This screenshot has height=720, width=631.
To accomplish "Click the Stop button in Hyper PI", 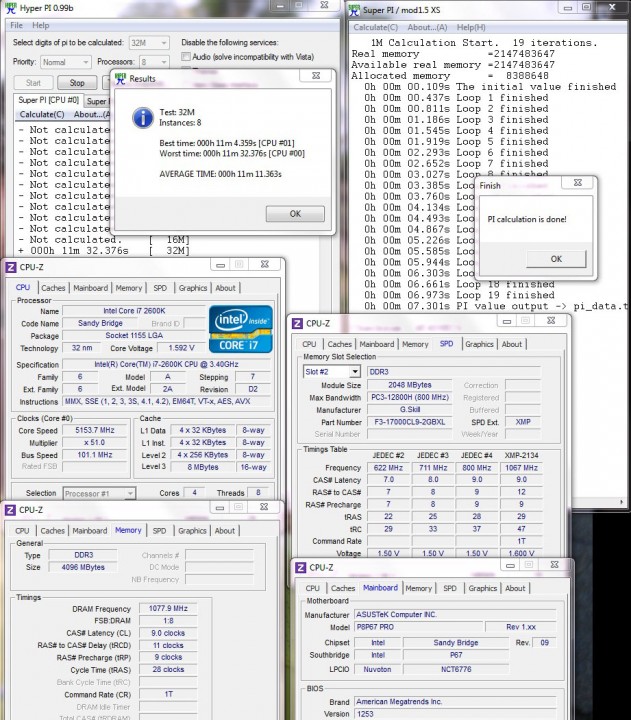I will [77, 83].
